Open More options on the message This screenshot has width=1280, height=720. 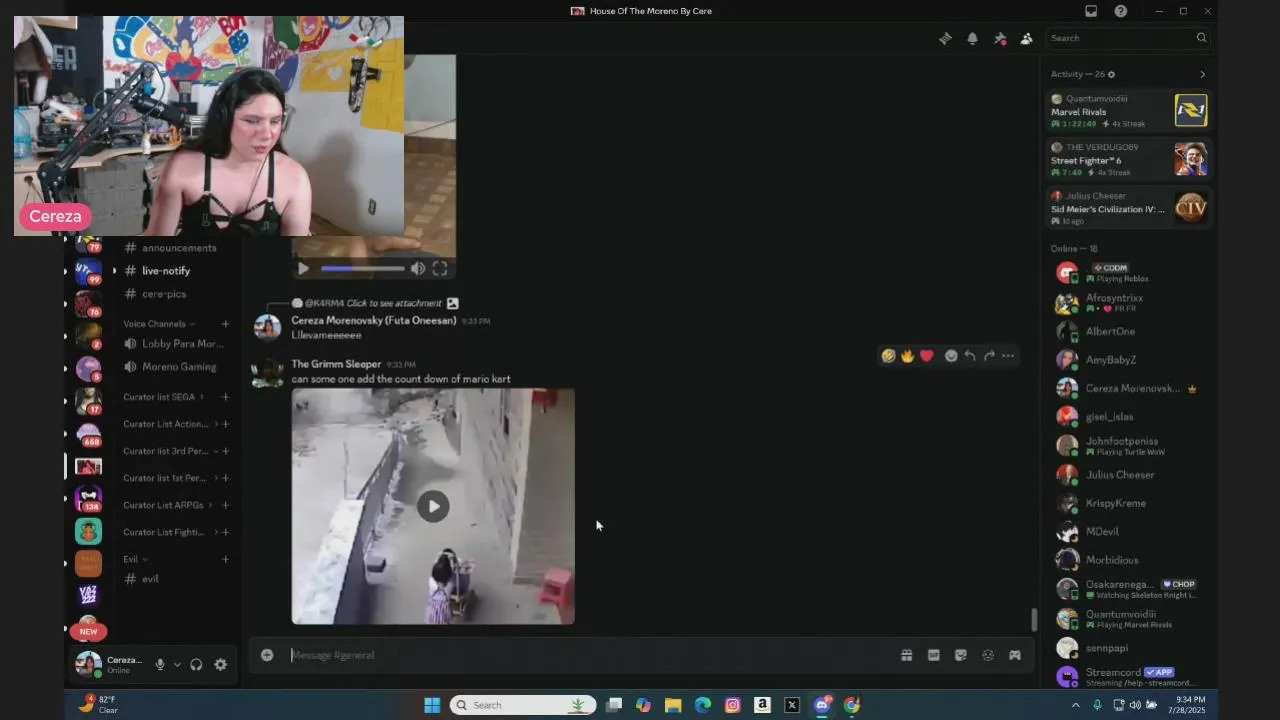(1008, 356)
